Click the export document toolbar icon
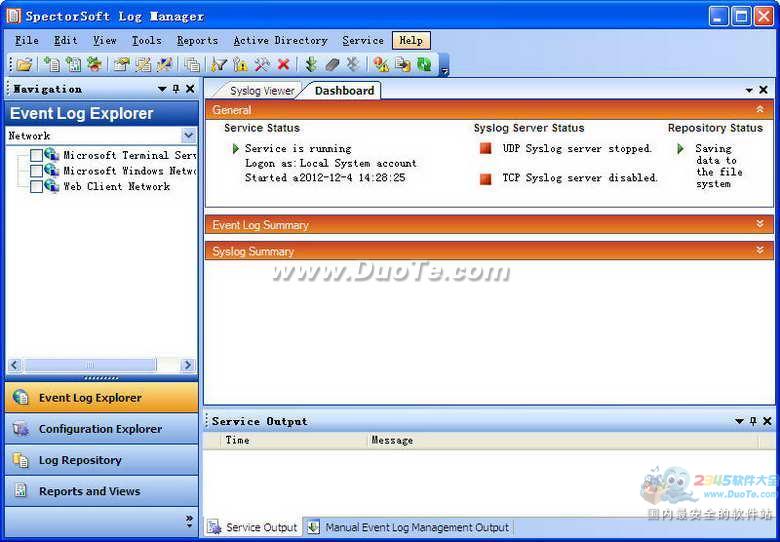This screenshot has width=780, height=542. (x=402, y=65)
